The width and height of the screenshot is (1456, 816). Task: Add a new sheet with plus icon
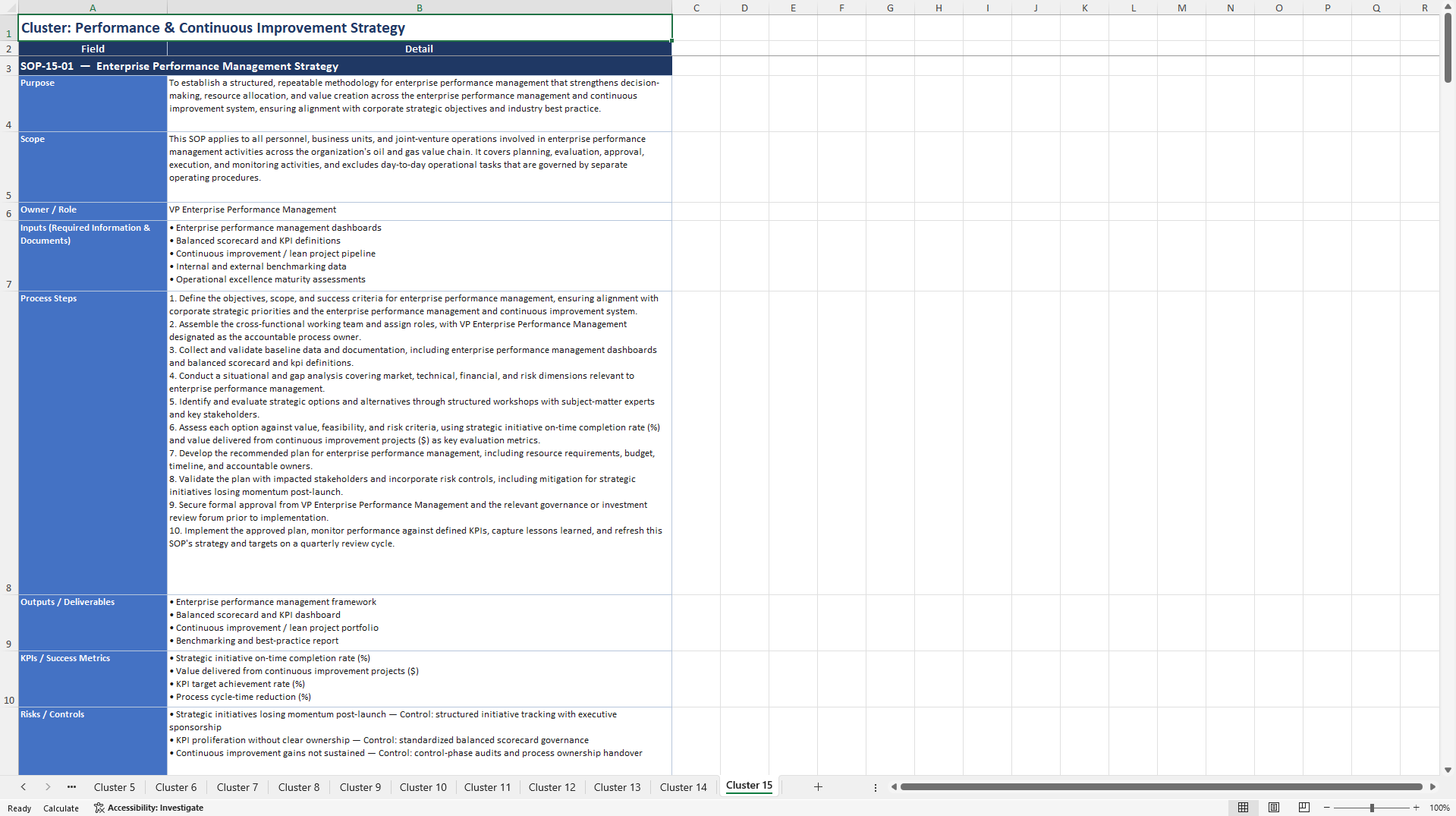coord(818,787)
